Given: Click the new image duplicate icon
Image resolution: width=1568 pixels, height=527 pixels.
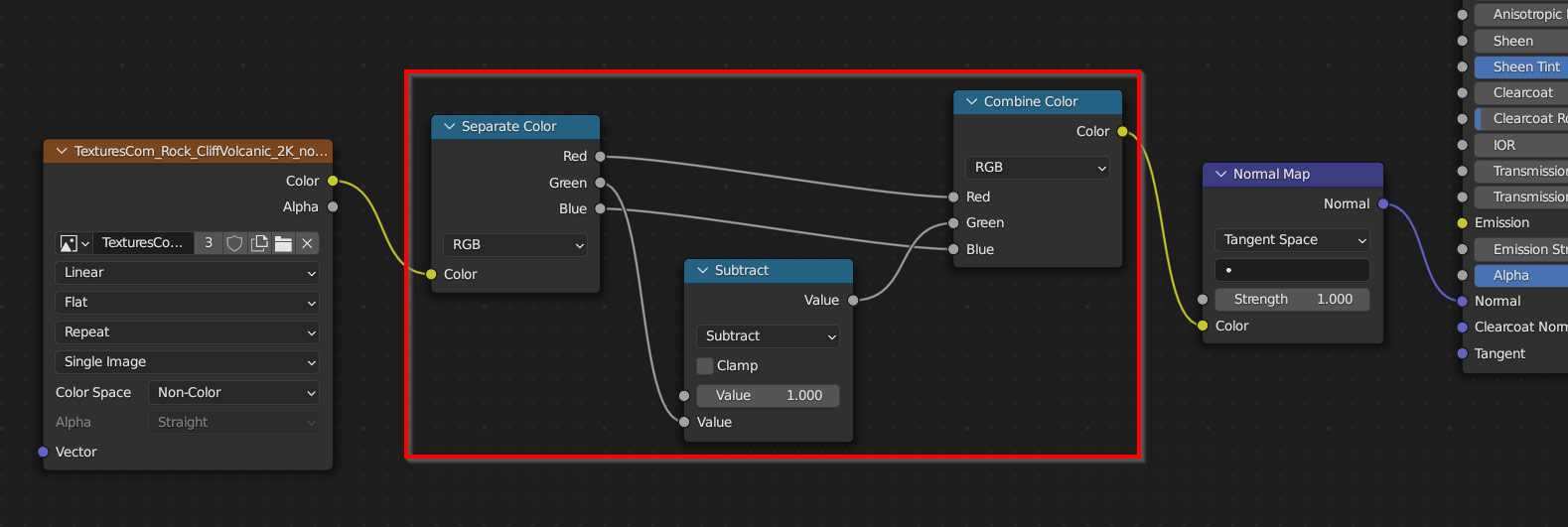Looking at the screenshot, I should [259, 243].
